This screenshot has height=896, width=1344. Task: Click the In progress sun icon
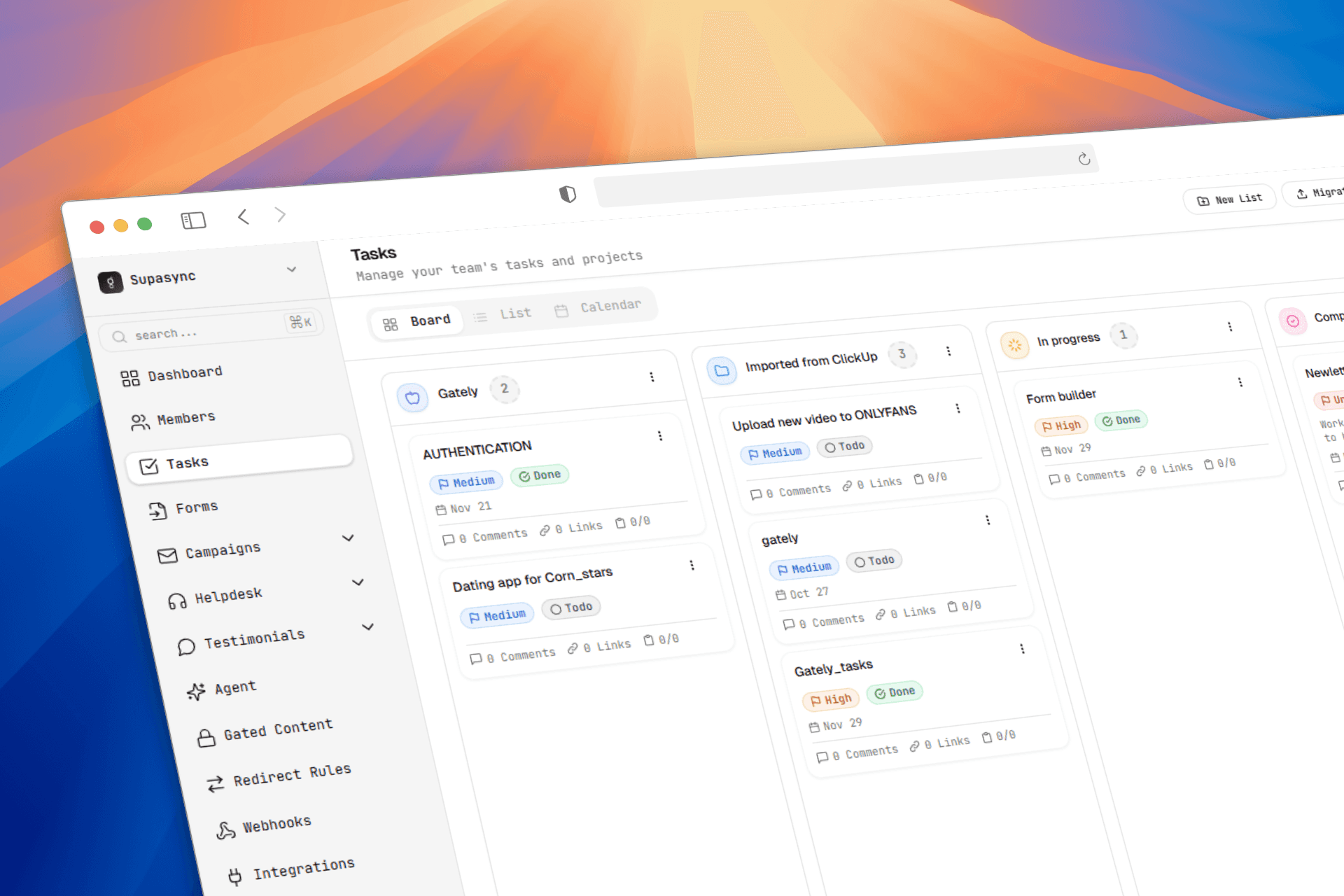(x=1014, y=345)
